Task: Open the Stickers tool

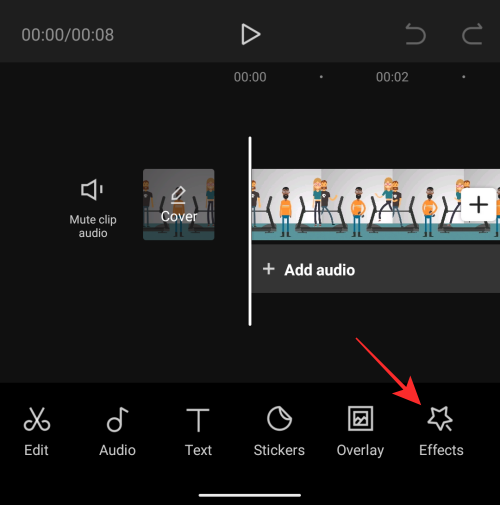Action: tap(279, 432)
